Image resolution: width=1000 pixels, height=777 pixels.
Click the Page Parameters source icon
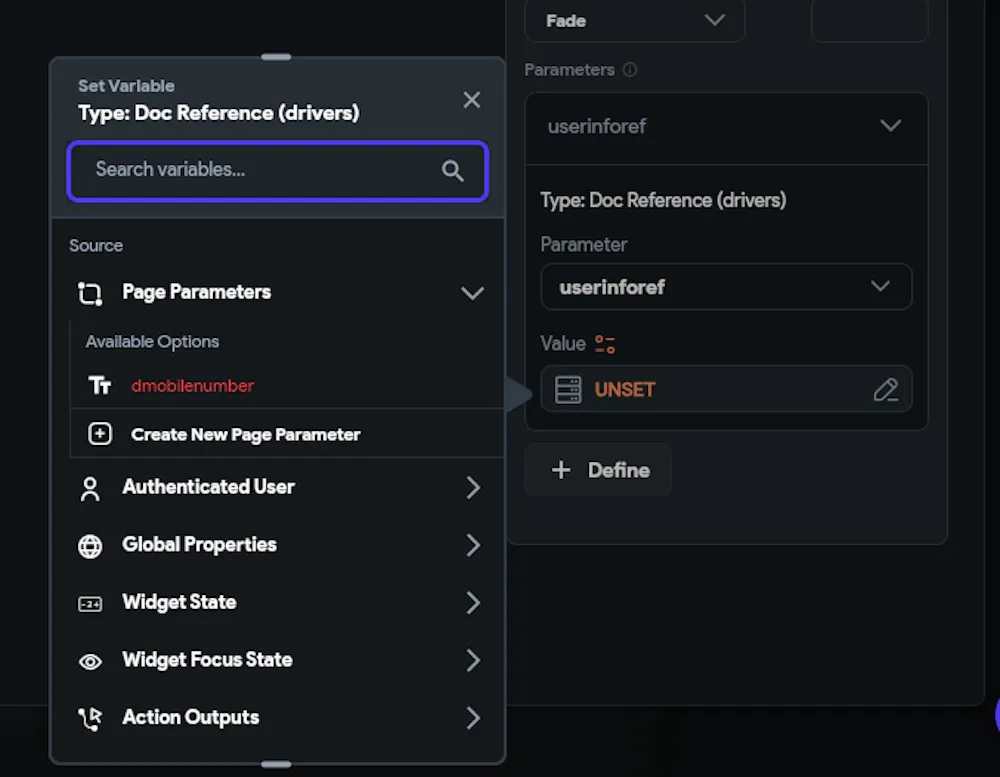point(90,293)
